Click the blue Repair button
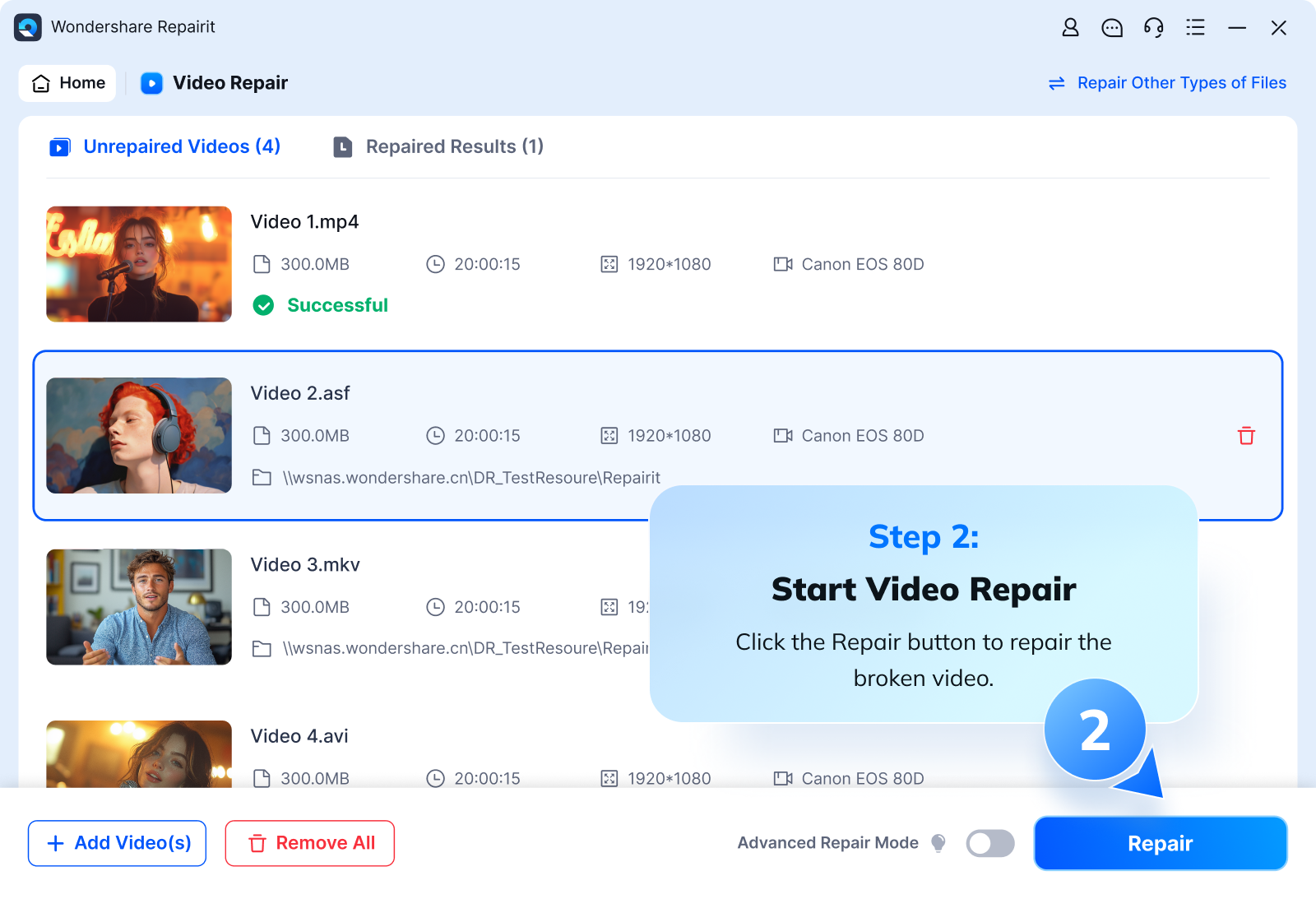Image resolution: width=1316 pixels, height=899 pixels. [x=1160, y=843]
